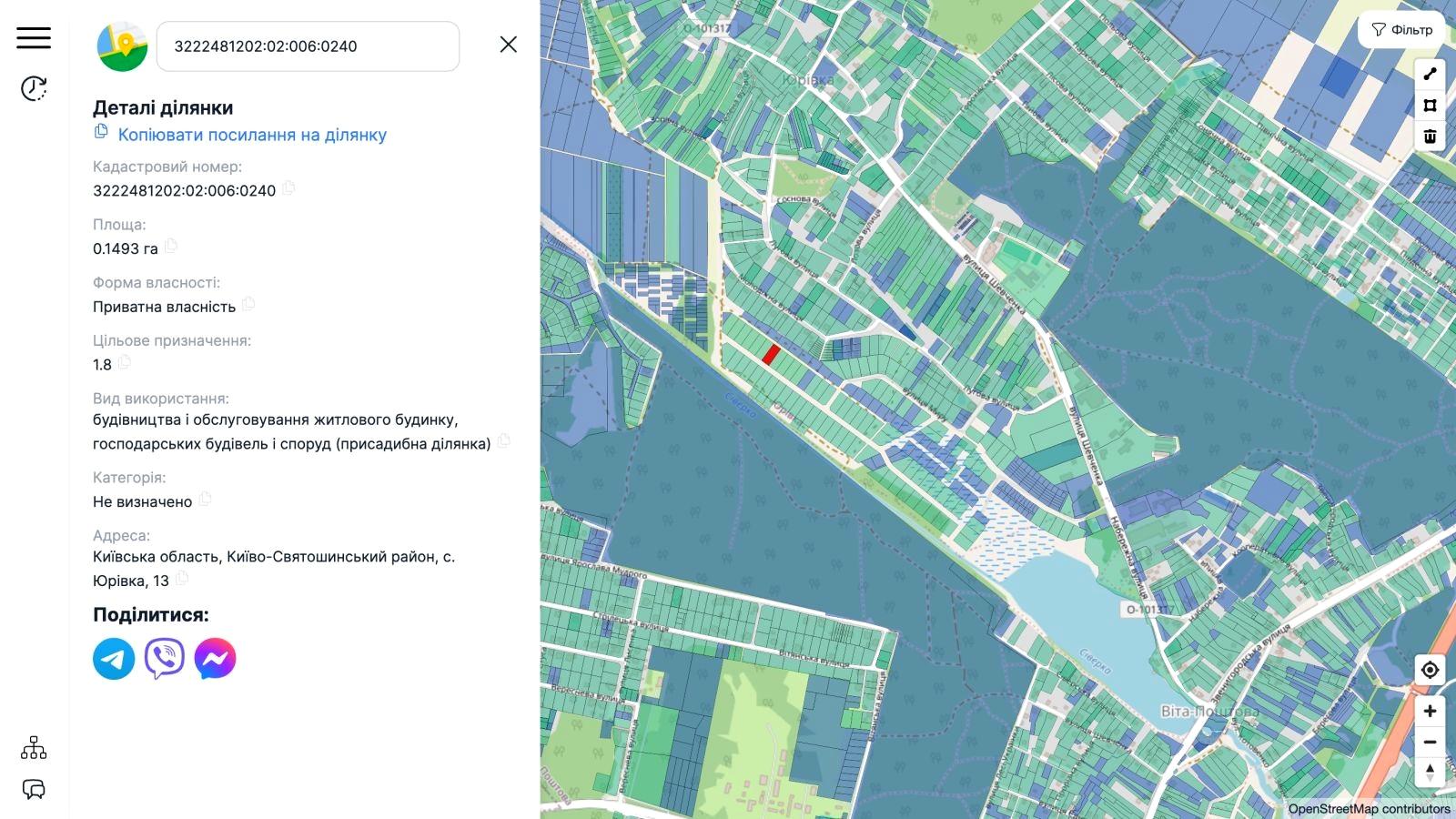Click the cadastral number search field
1456x819 pixels.
click(308, 46)
